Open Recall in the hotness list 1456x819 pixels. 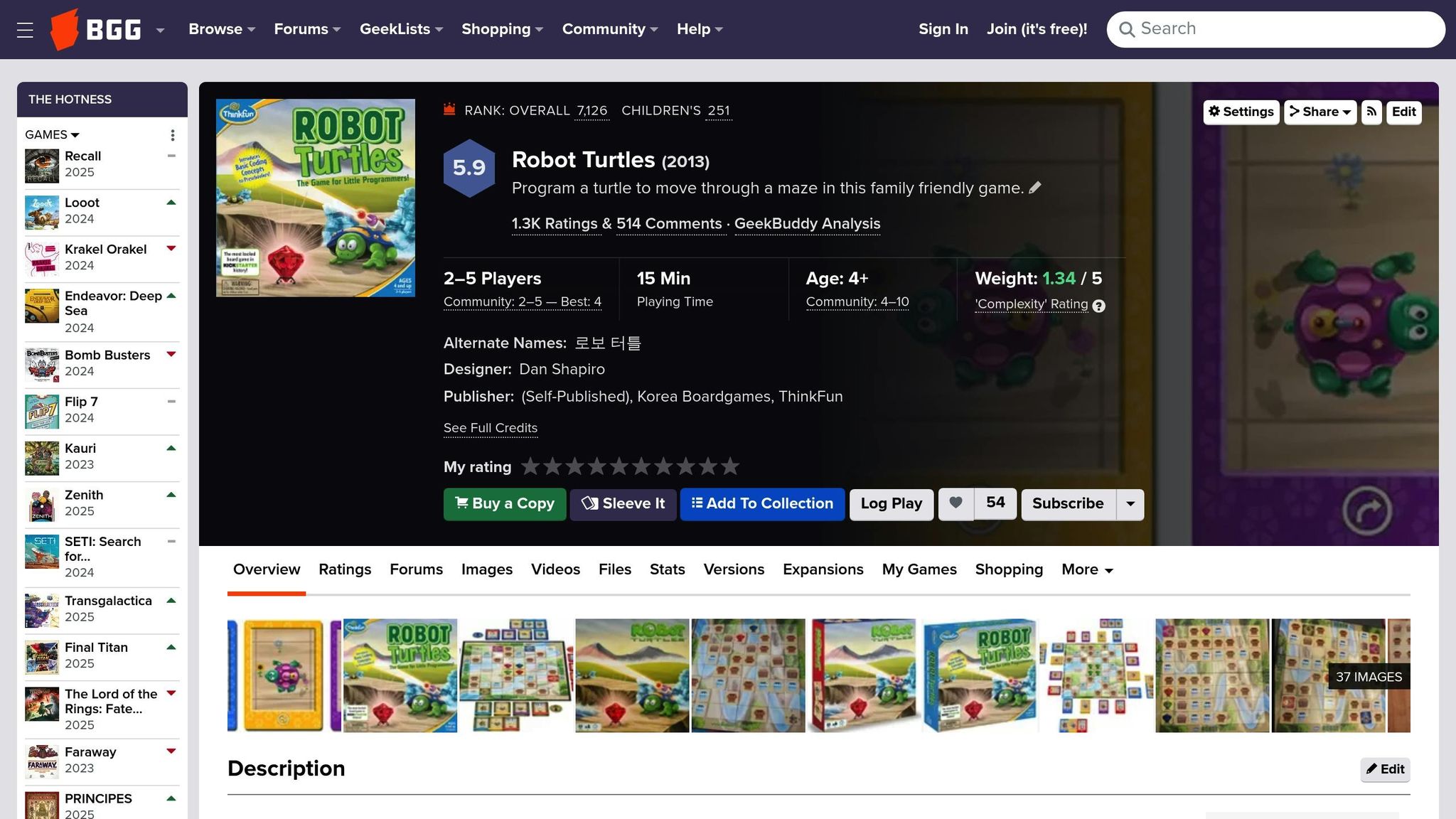(82, 156)
